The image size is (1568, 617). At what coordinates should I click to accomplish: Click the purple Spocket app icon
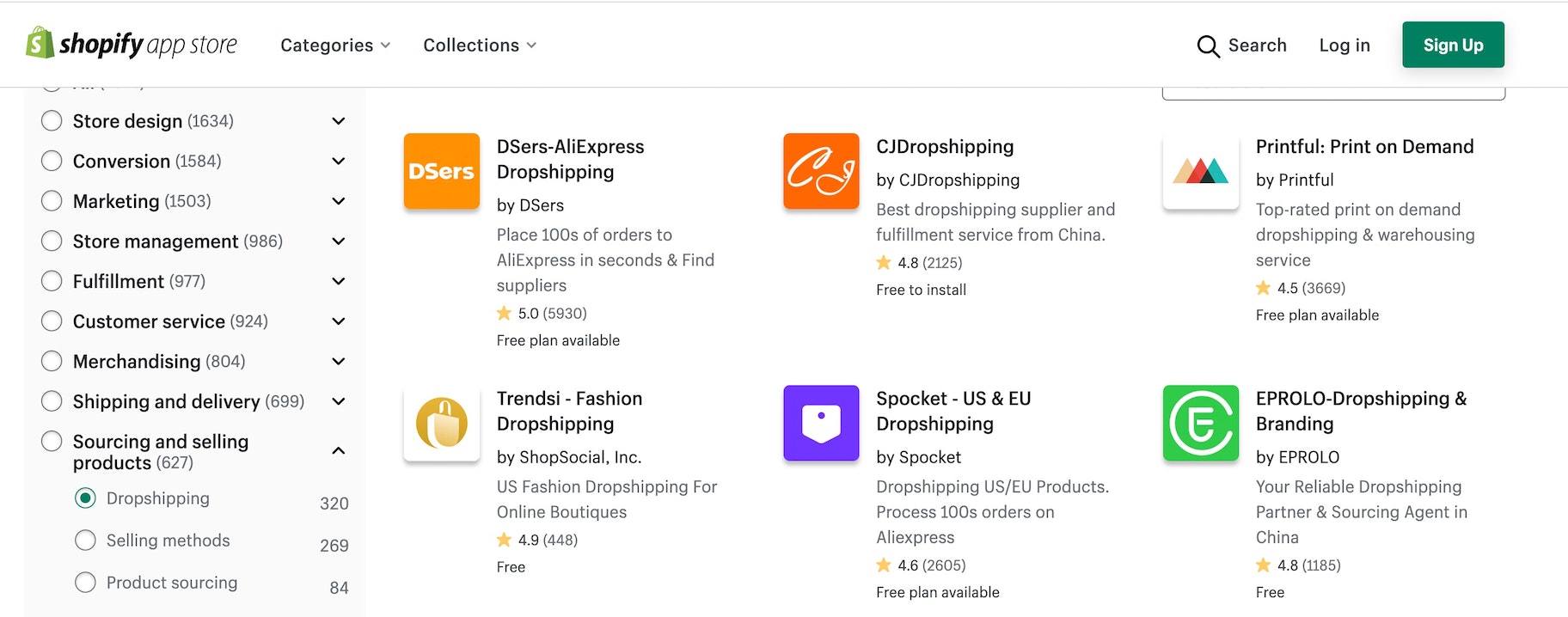click(x=821, y=423)
